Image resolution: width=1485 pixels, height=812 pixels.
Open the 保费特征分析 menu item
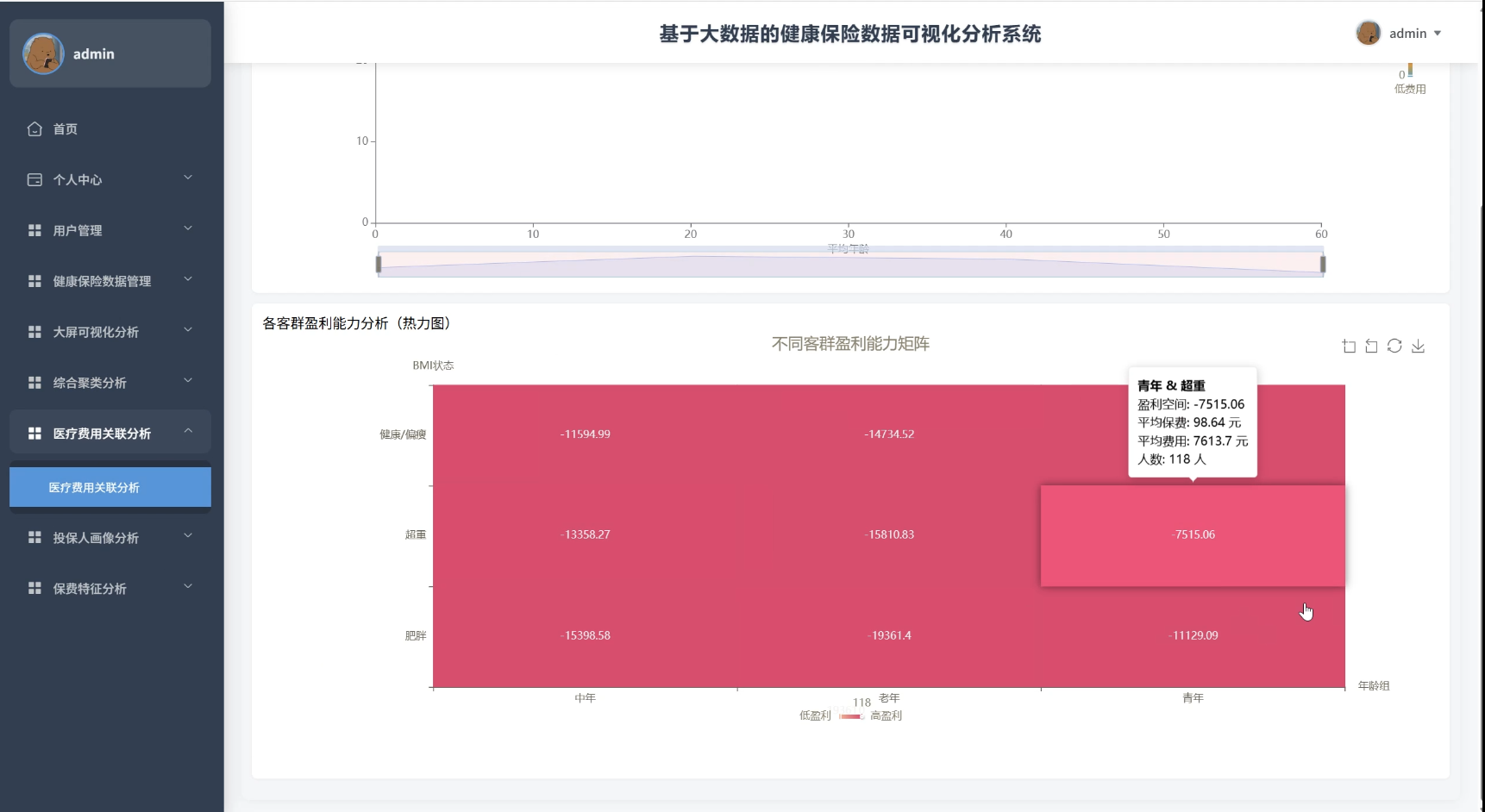point(110,589)
